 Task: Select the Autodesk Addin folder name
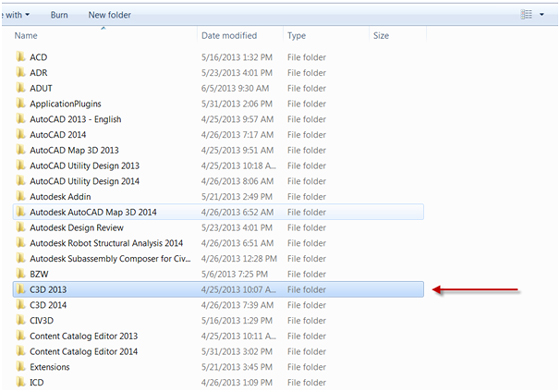click(60, 196)
